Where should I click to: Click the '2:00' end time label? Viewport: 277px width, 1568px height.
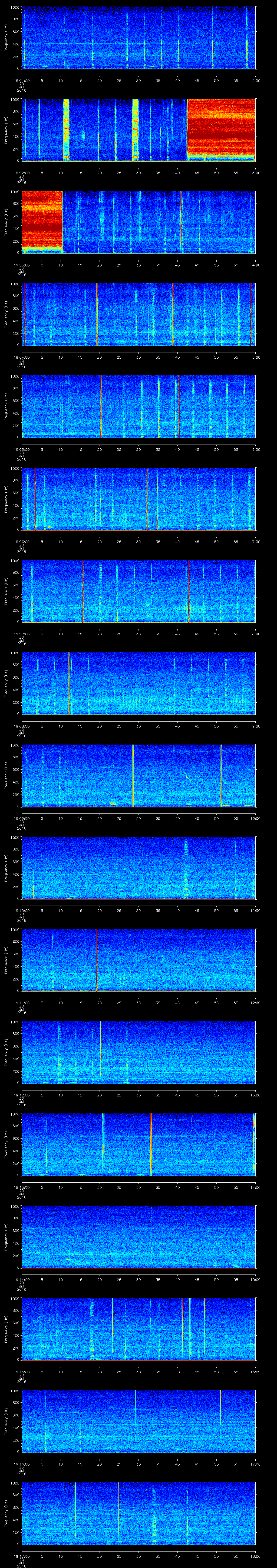click(x=256, y=80)
